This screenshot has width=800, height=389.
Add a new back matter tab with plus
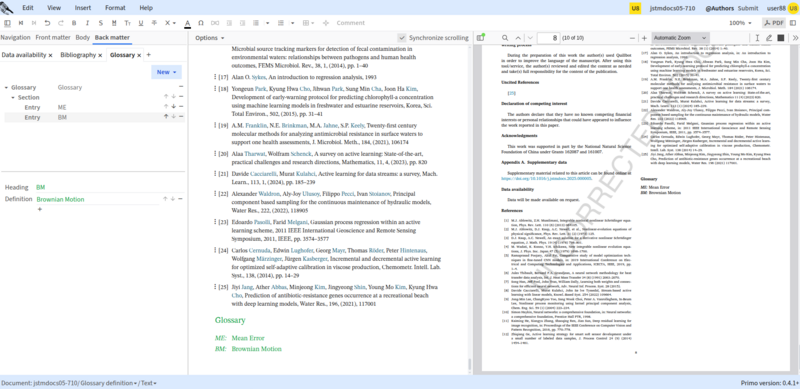click(x=148, y=55)
